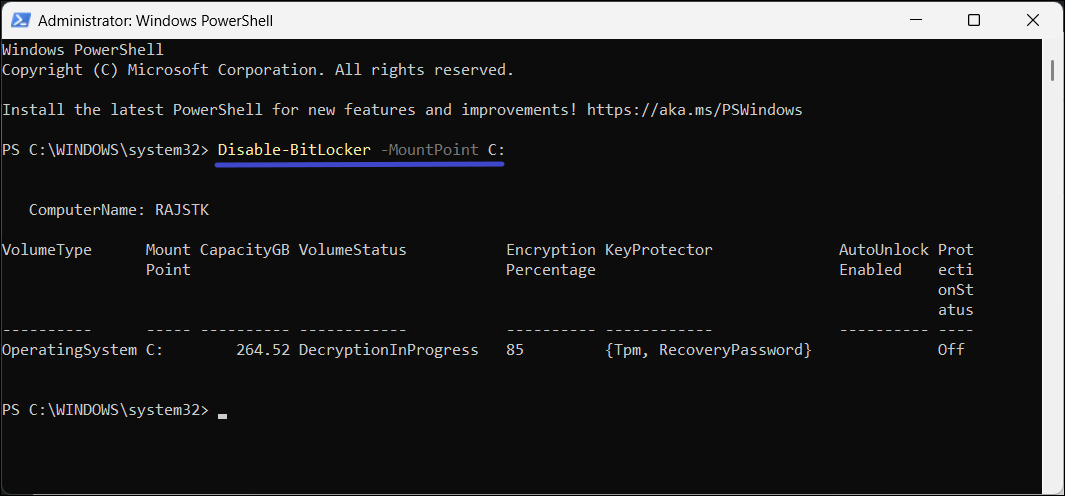Image resolution: width=1065 pixels, height=496 pixels.
Task: Click the 264.52 capacity value
Action: click(263, 350)
